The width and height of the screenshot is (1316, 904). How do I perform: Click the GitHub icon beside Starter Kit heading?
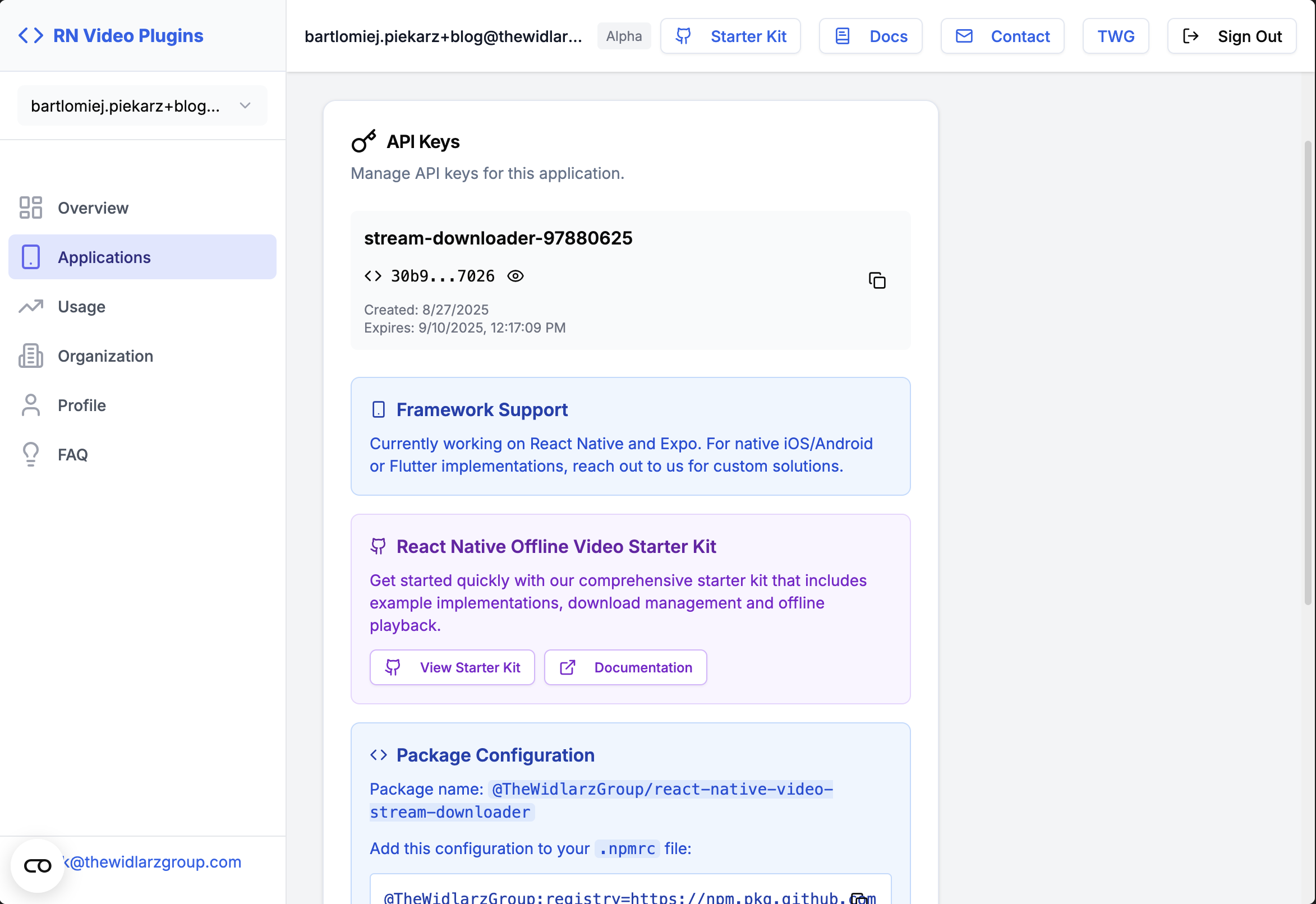pyautogui.click(x=379, y=546)
